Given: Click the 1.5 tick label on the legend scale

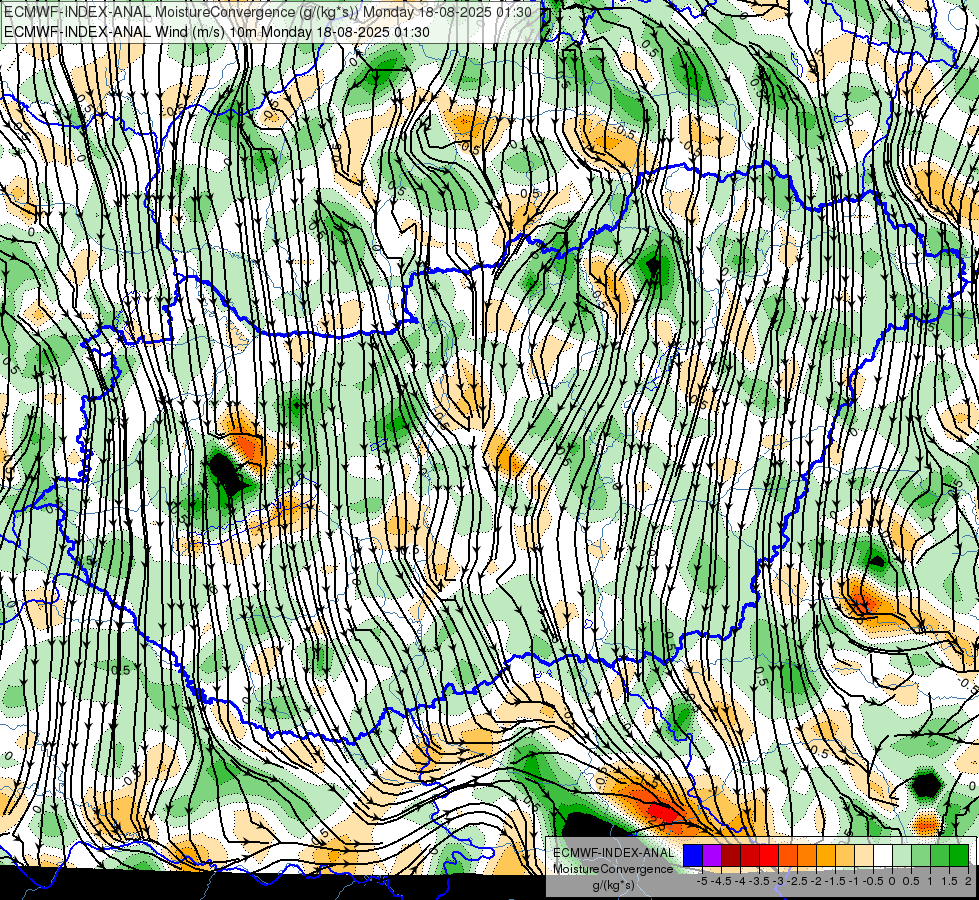Looking at the screenshot, I should [949, 881].
